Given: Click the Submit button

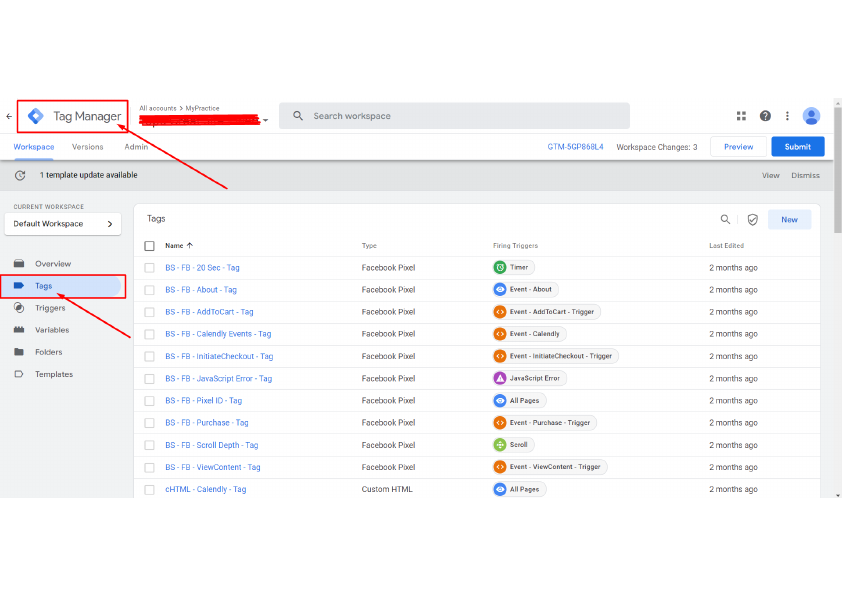Looking at the screenshot, I should tap(797, 147).
